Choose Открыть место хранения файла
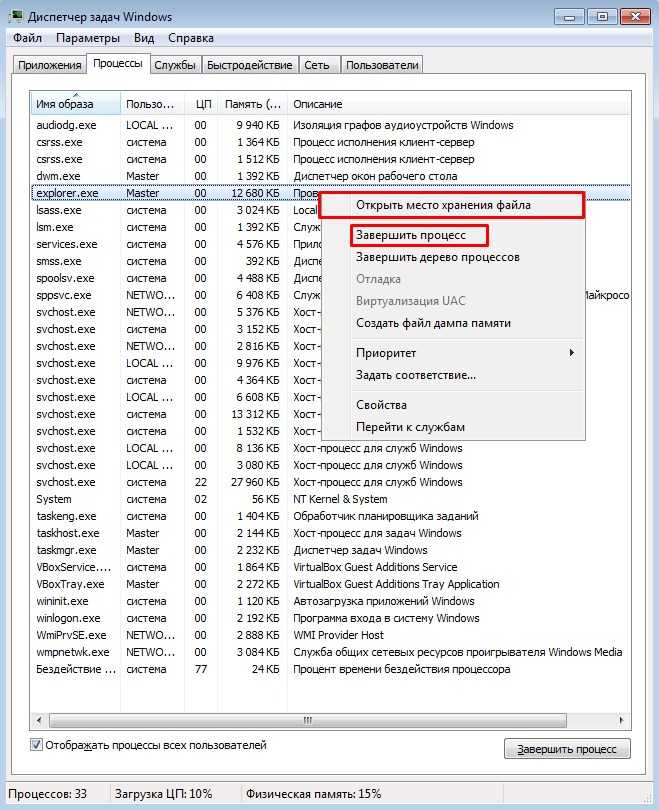 click(452, 205)
